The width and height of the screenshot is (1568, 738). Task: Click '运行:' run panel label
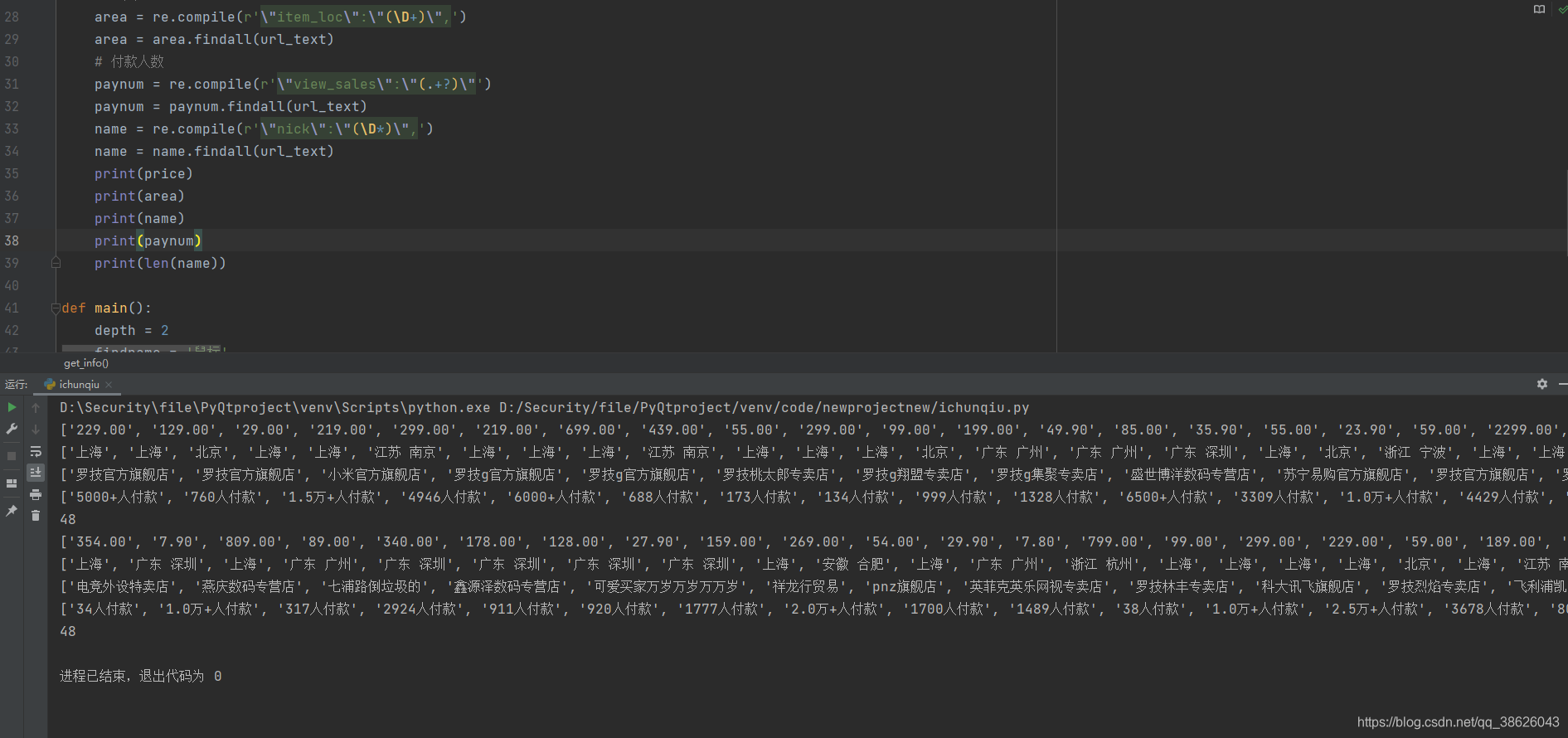click(x=16, y=385)
